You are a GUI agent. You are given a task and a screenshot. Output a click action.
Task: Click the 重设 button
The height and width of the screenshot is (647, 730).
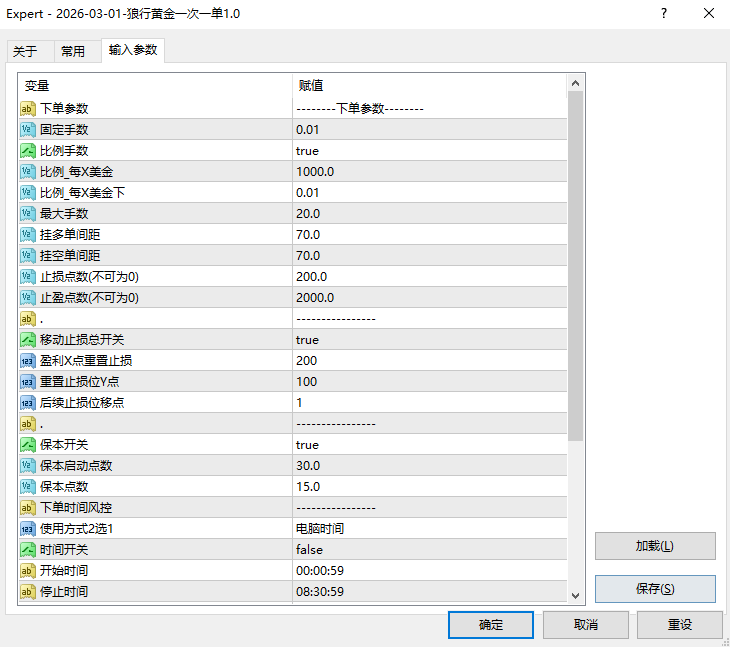[680, 625]
